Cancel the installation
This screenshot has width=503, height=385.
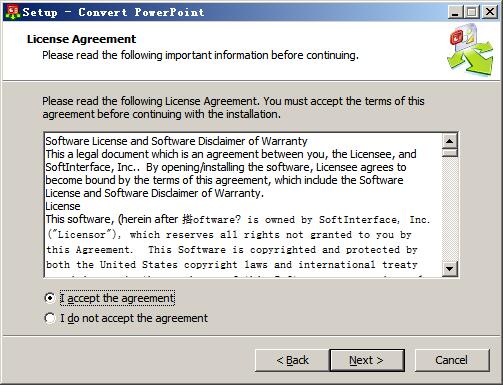tap(452, 360)
